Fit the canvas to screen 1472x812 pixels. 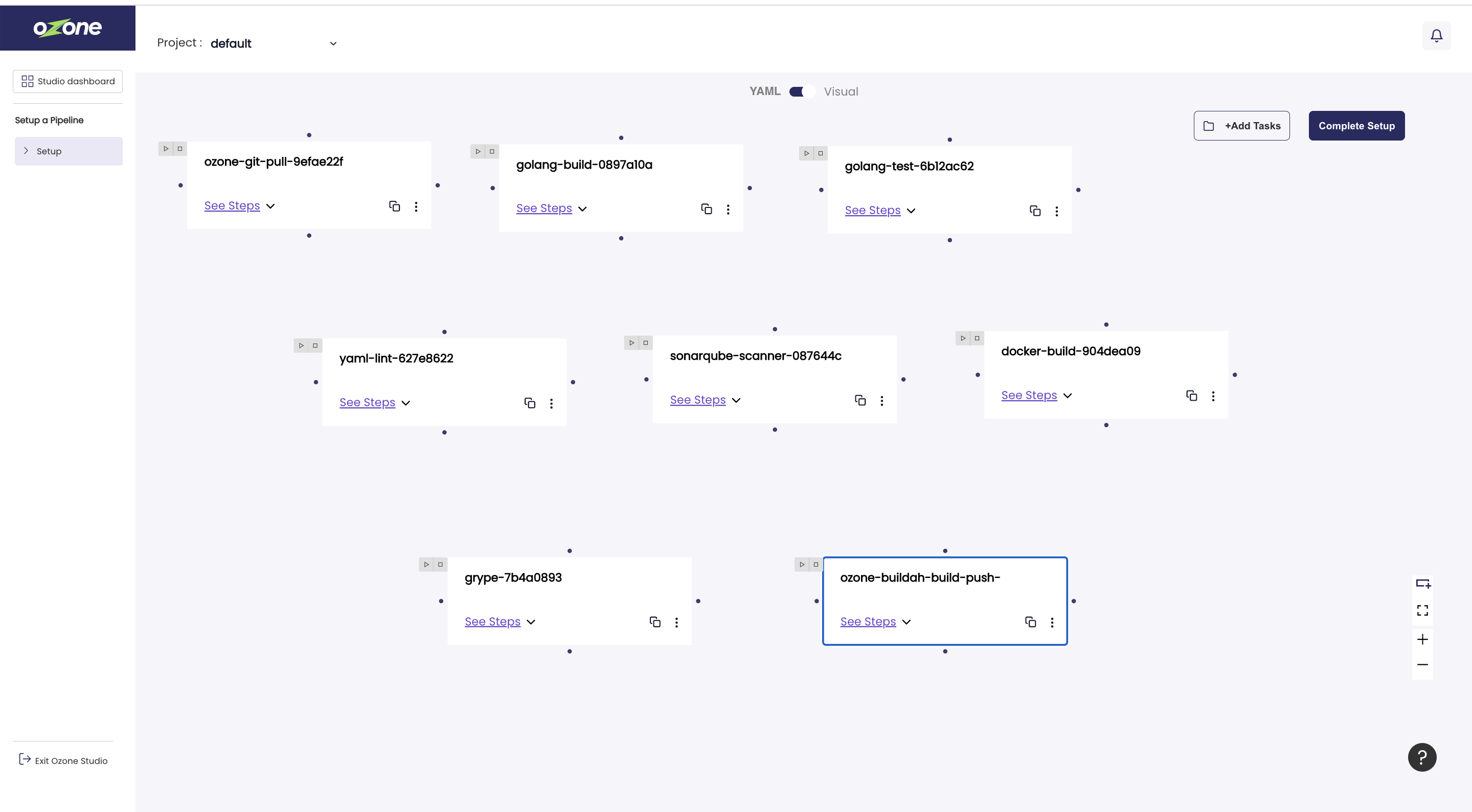[x=1422, y=611]
